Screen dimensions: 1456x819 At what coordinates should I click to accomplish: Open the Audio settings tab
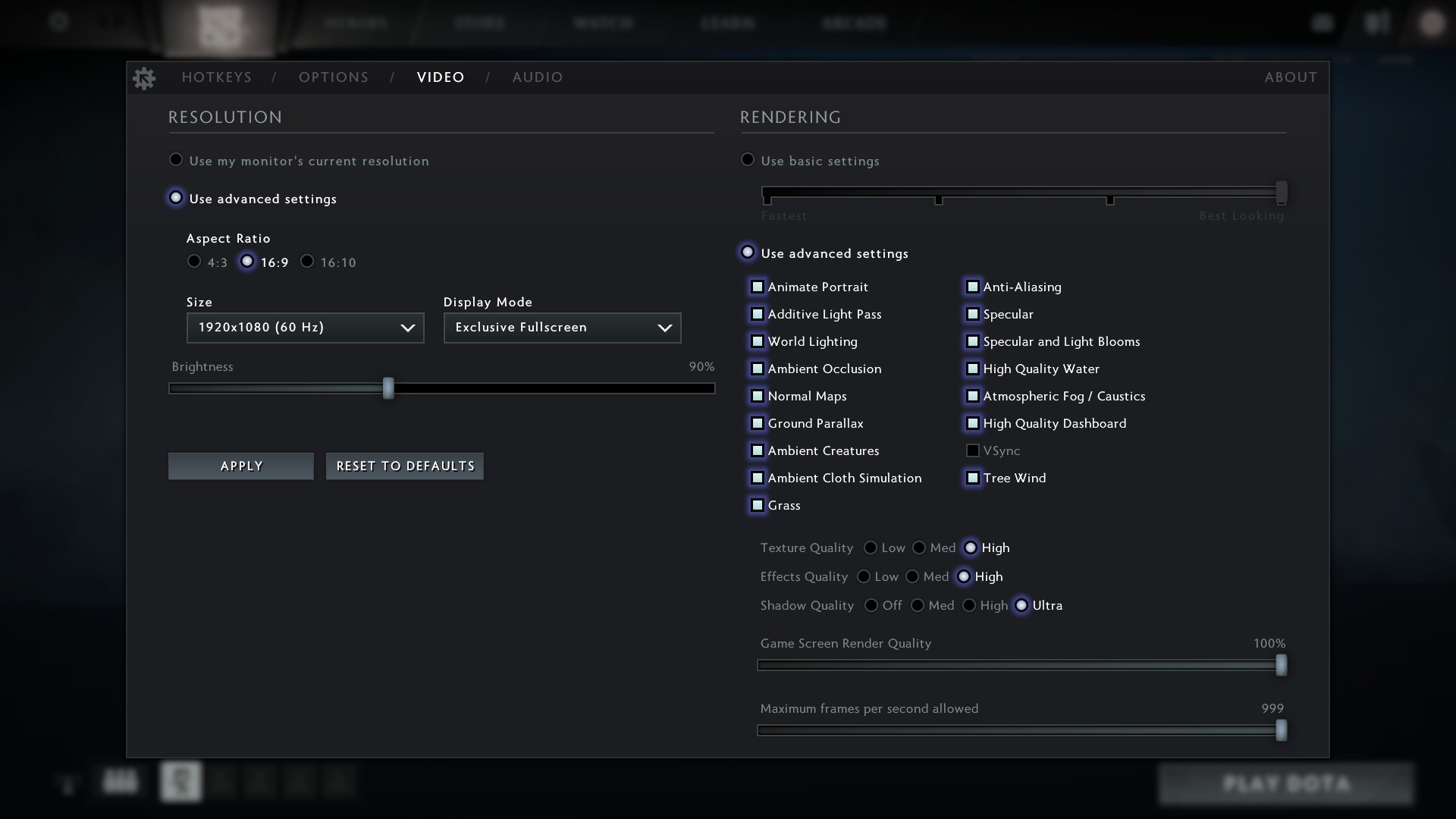click(537, 77)
